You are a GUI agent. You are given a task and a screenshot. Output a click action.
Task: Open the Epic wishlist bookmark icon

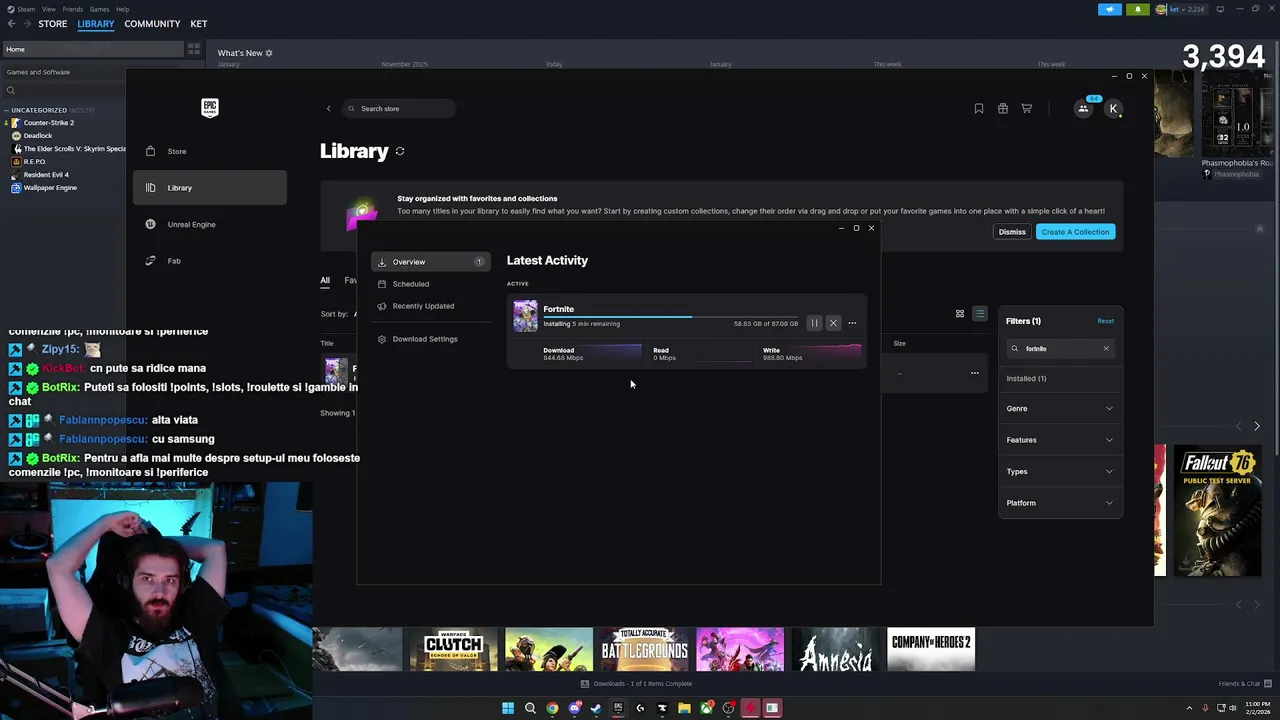[x=979, y=108]
